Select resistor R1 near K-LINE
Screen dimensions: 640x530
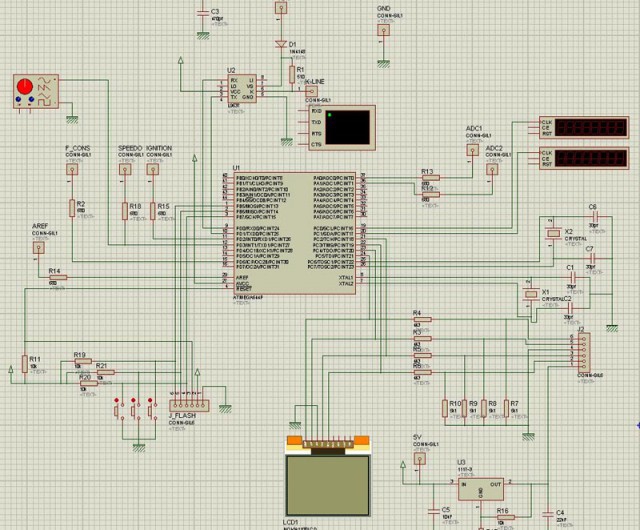(292, 74)
